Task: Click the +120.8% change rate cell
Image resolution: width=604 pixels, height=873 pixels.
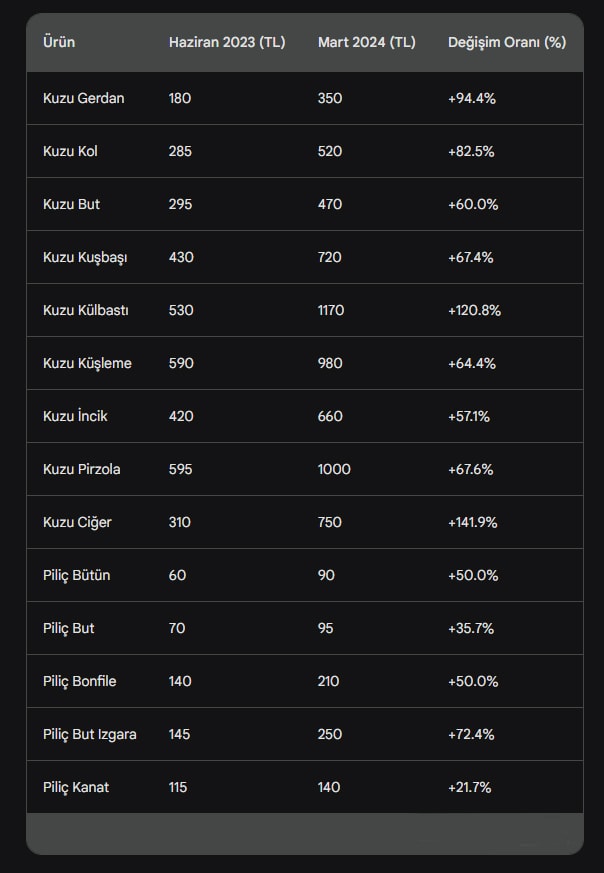Action: click(474, 310)
